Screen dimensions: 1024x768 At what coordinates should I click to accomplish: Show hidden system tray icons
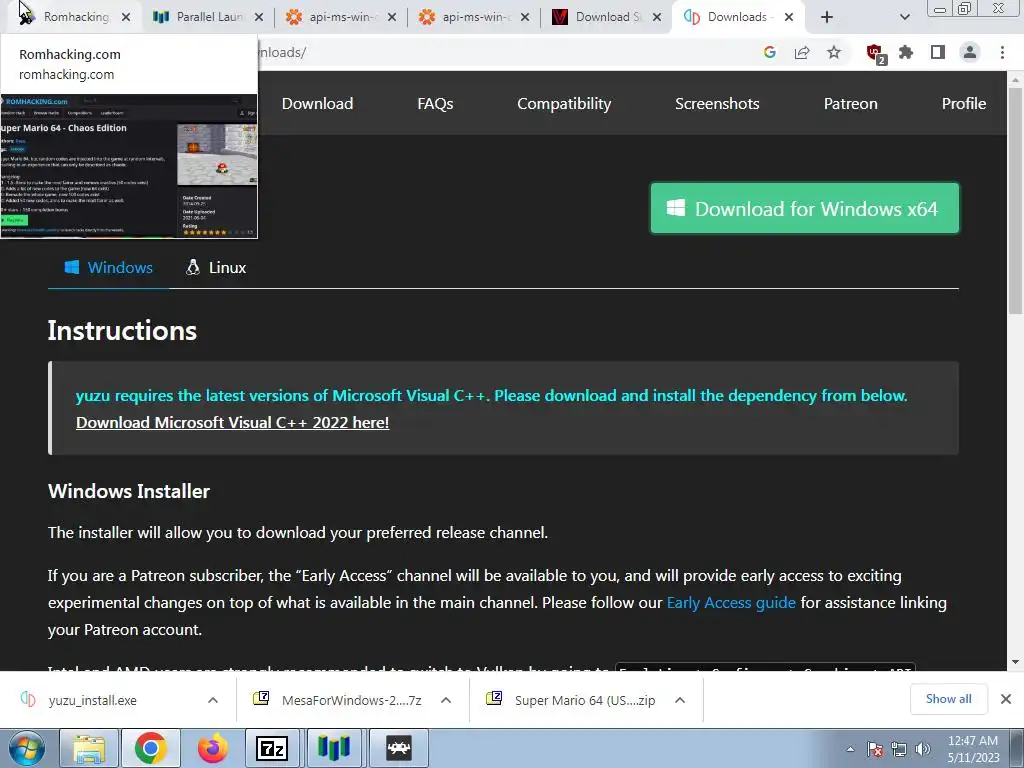pyautogui.click(x=850, y=749)
